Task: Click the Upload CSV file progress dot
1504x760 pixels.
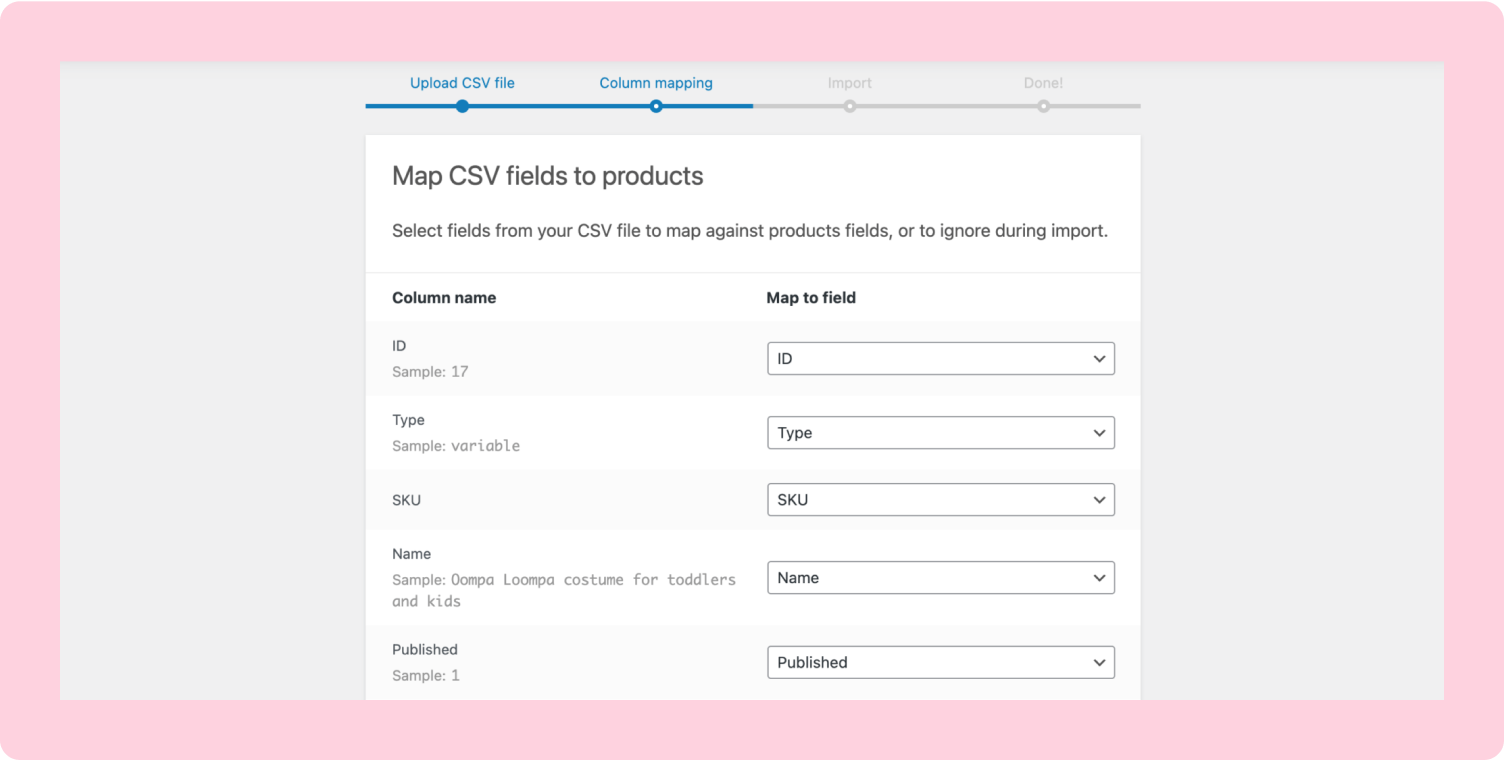Action: coord(462,106)
